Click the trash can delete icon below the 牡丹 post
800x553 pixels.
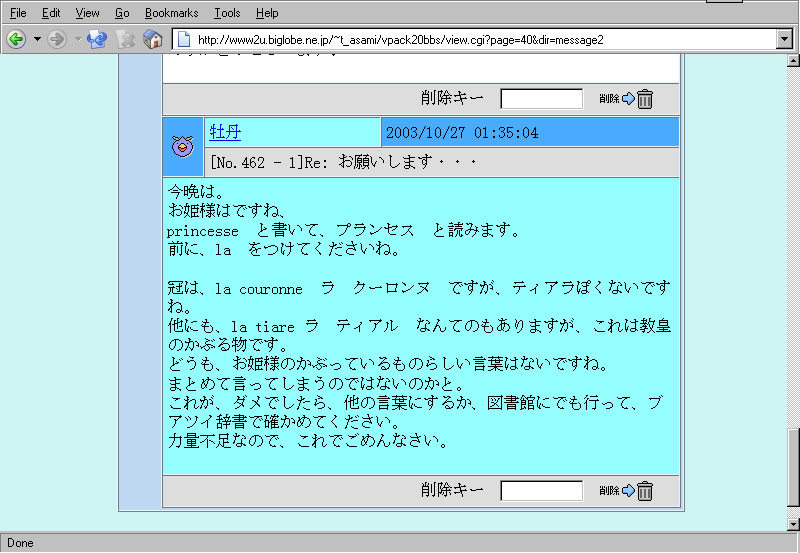pyautogui.click(x=645, y=491)
